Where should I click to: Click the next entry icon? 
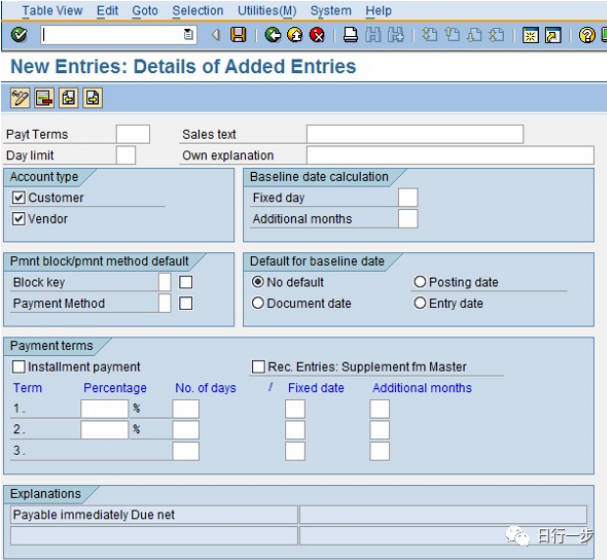click(93, 98)
